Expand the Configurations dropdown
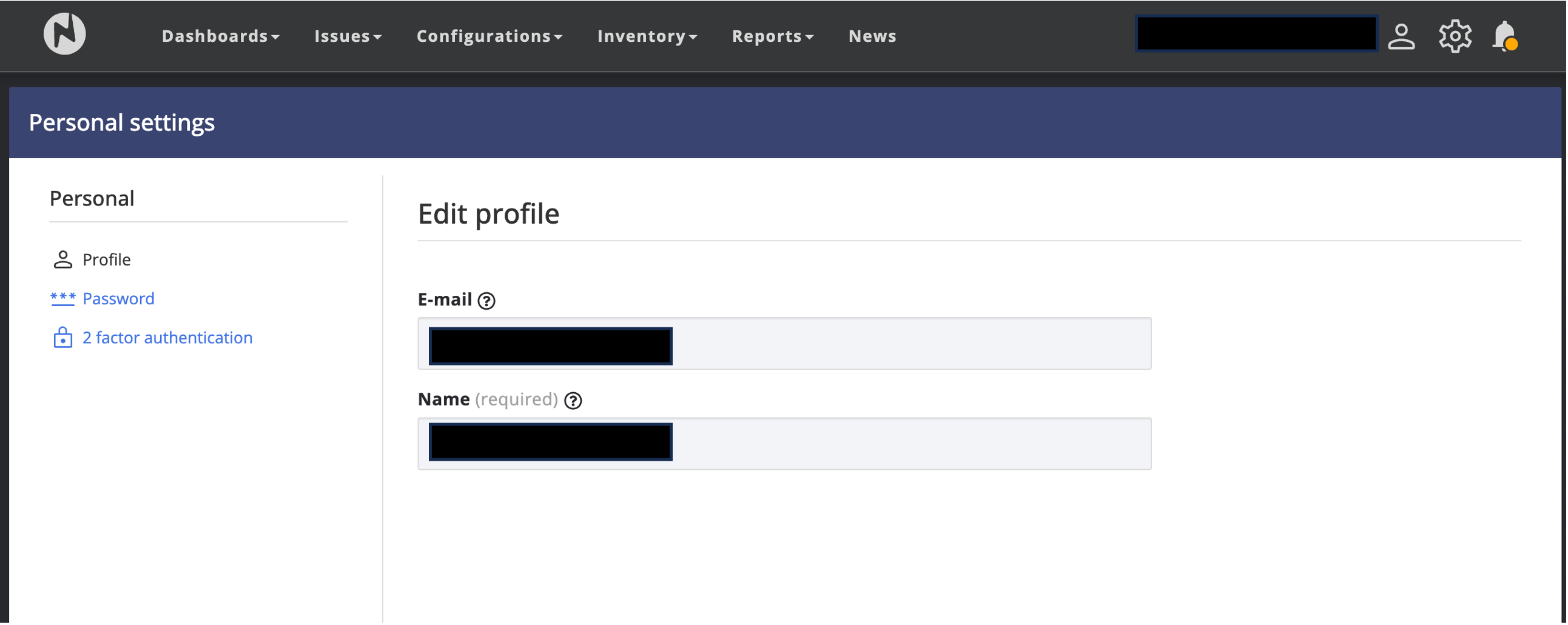This screenshot has height=625, width=1568. click(x=489, y=35)
